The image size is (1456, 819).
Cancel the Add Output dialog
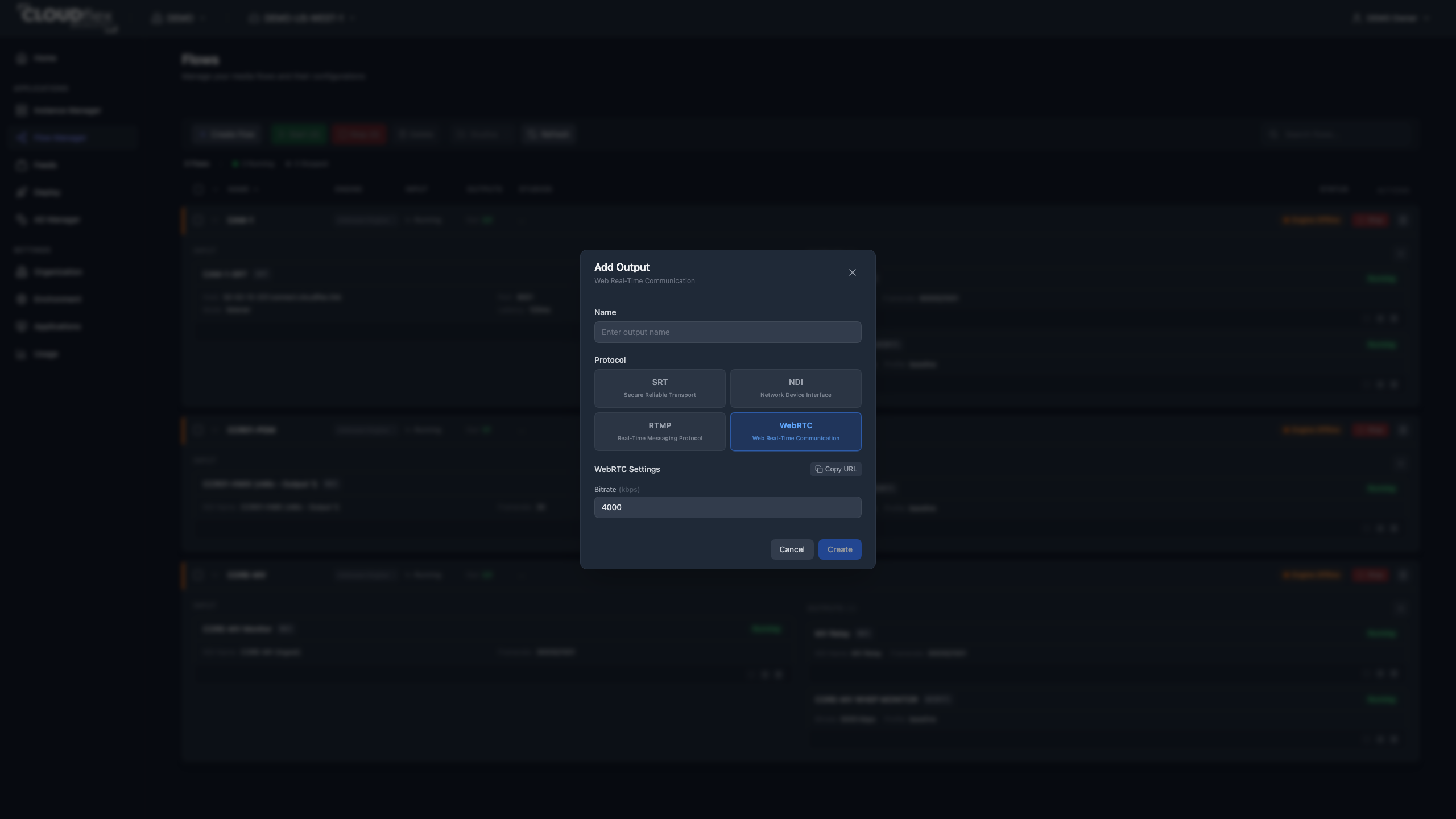[x=792, y=549]
